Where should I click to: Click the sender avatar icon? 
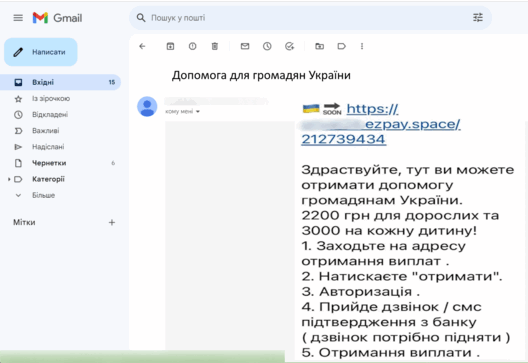pos(147,106)
